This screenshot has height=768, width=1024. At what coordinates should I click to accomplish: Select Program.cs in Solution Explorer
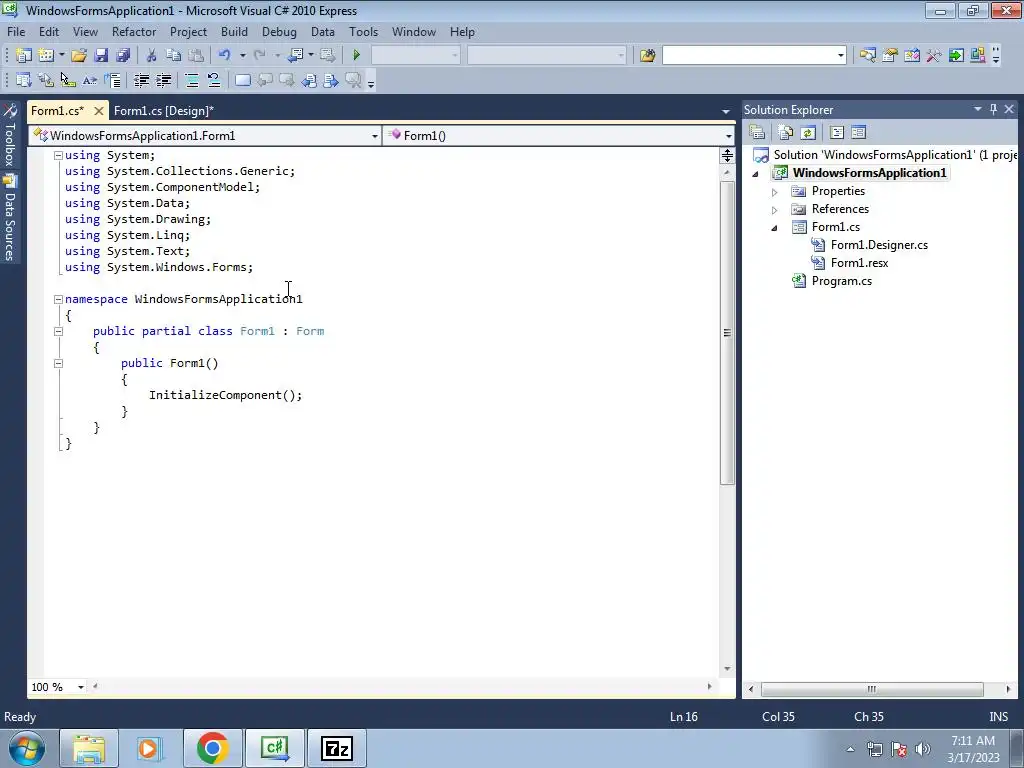tap(842, 281)
